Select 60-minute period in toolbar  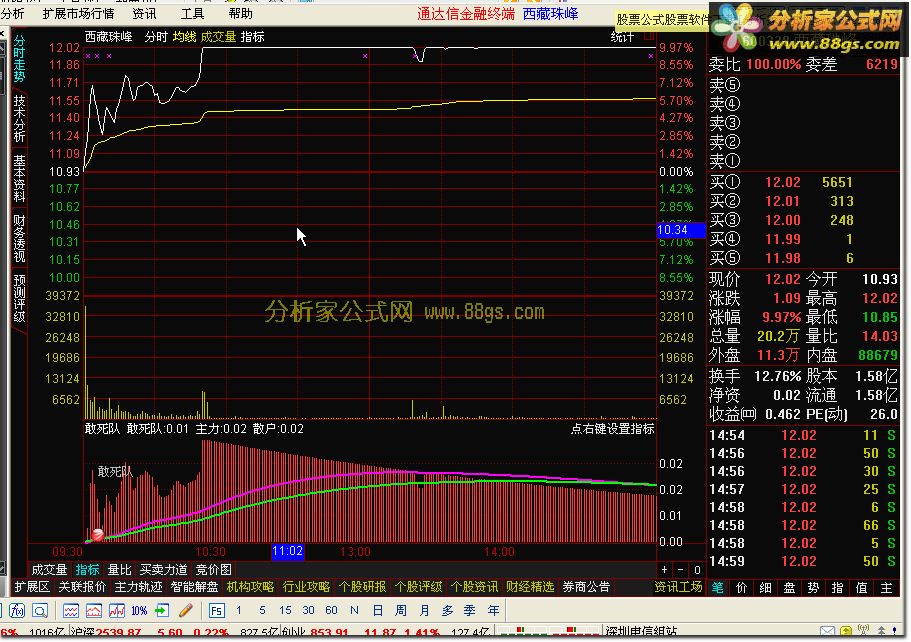[331, 610]
